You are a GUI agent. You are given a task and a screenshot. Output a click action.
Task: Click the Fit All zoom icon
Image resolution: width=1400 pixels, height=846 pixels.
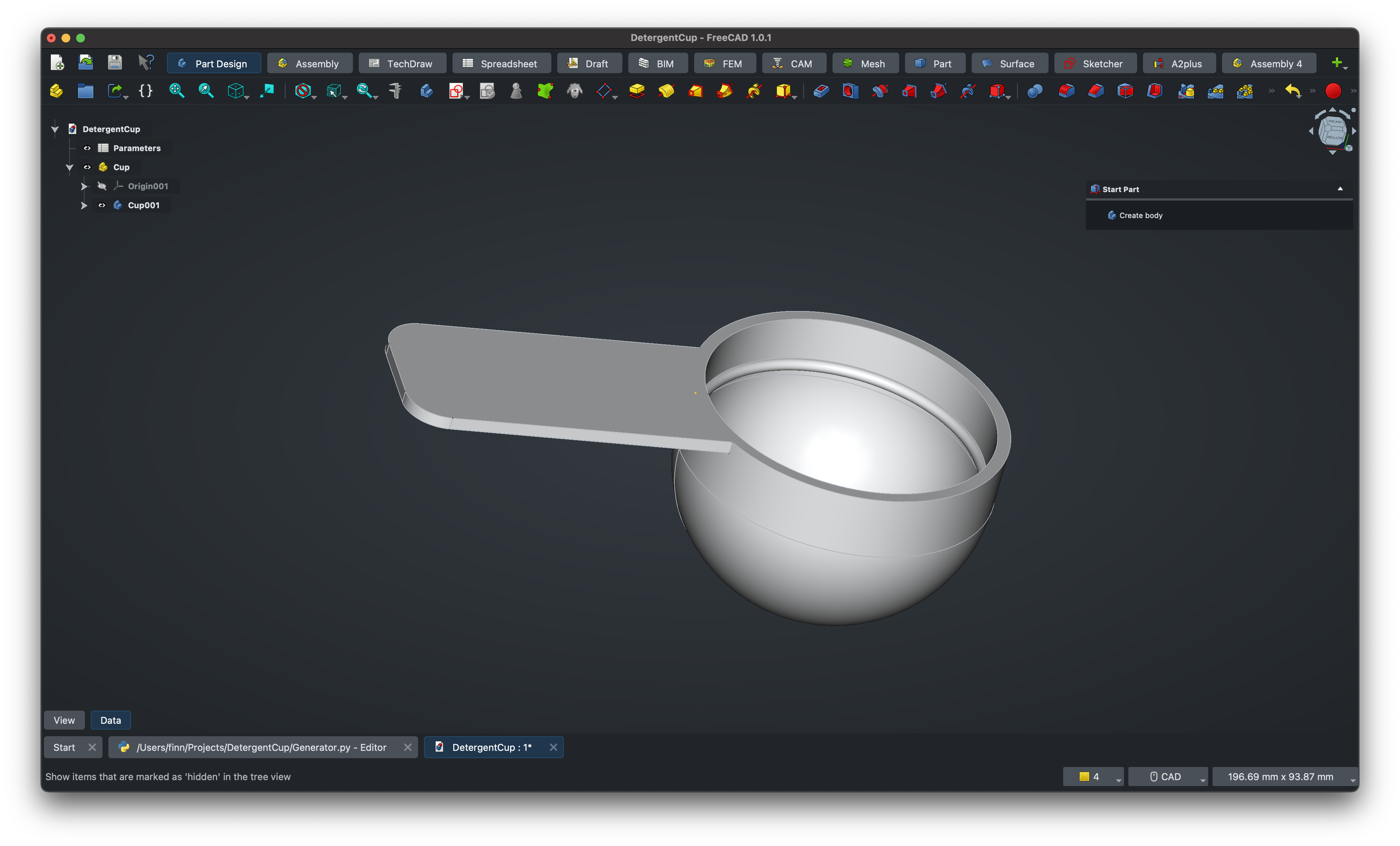click(x=176, y=91)
